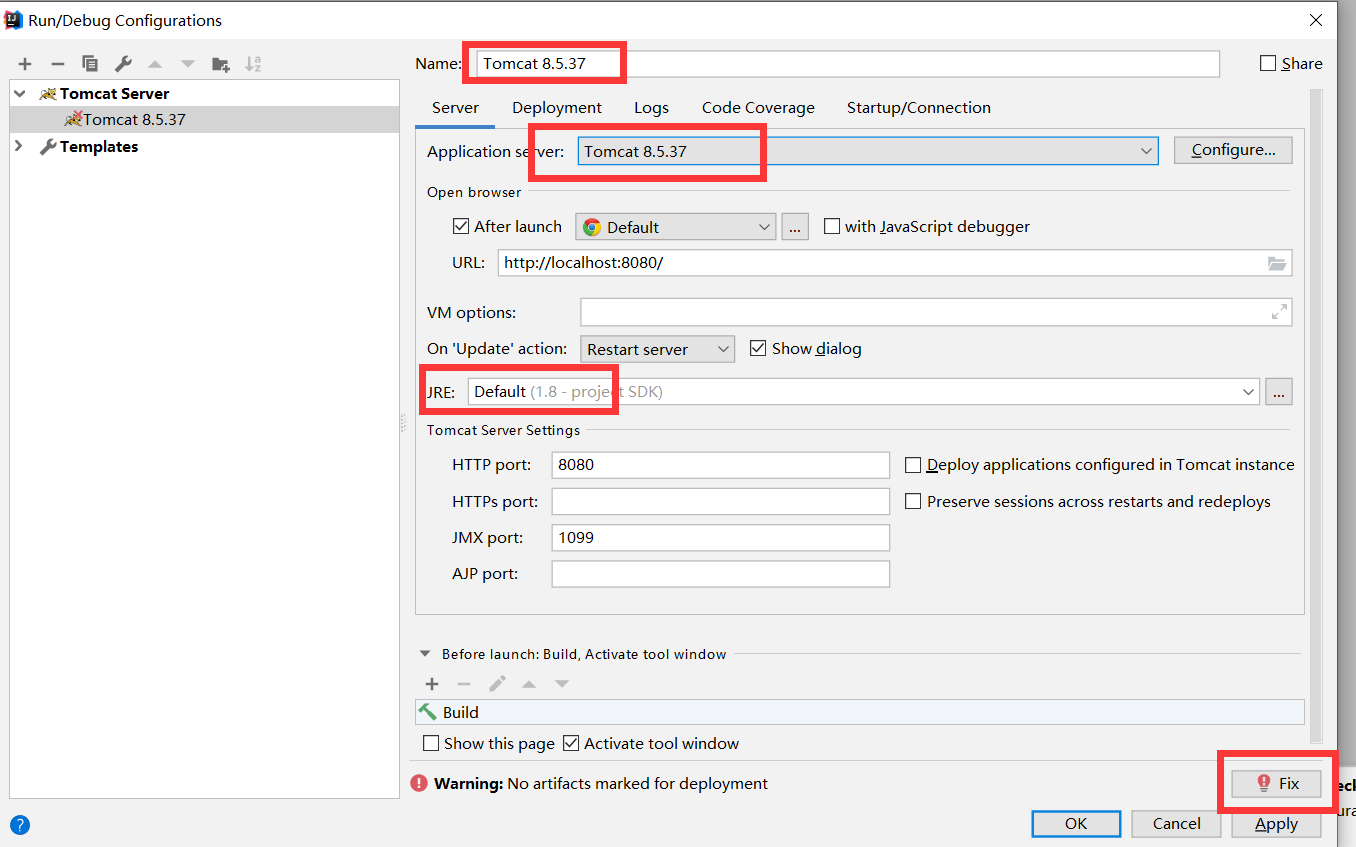Click the Build hammer icon

(x=428, y=712)
